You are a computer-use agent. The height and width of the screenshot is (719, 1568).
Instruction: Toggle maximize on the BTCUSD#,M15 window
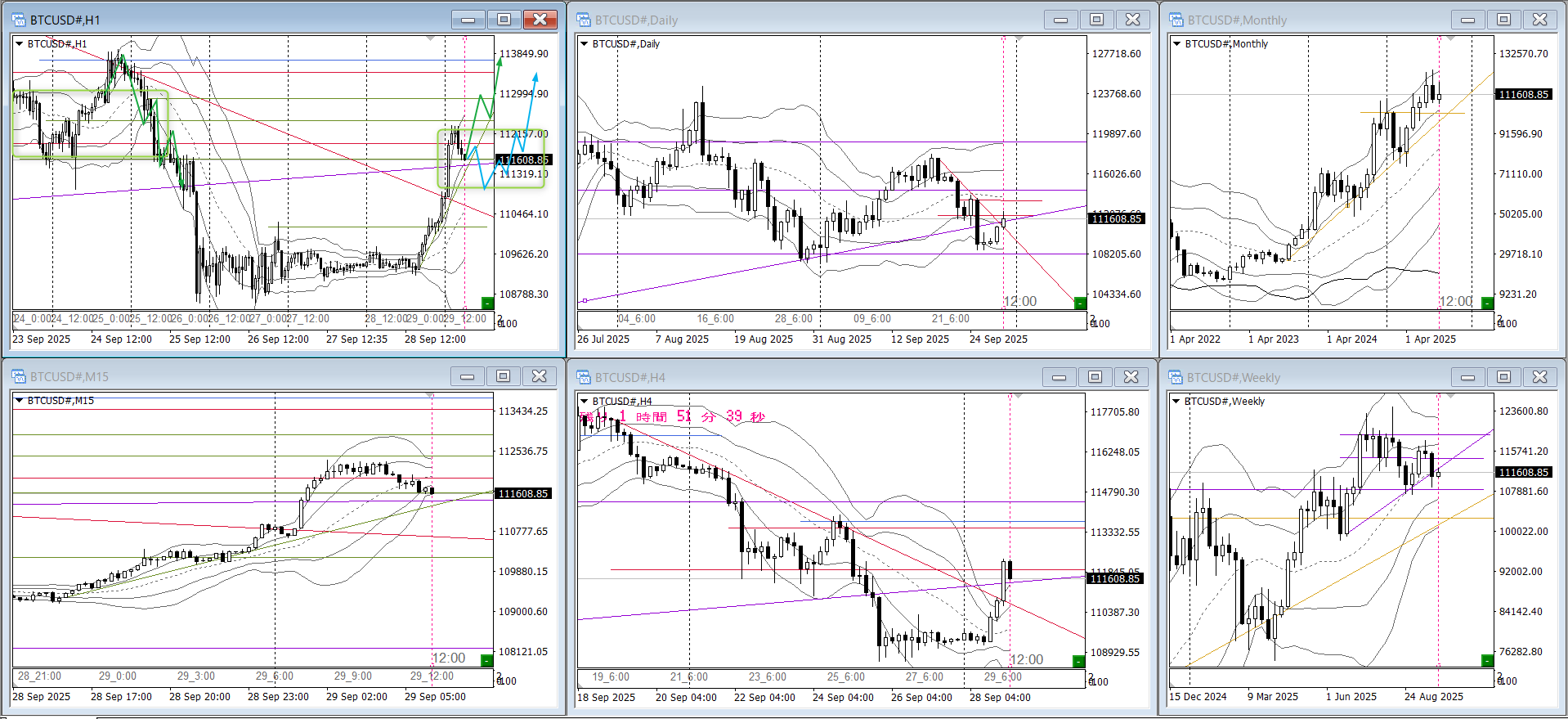coord(504,376)
